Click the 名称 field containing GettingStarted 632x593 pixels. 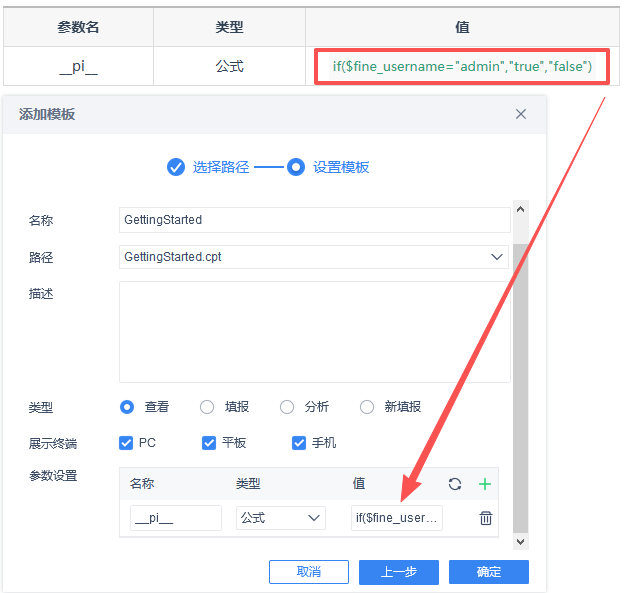coord(314,220)
